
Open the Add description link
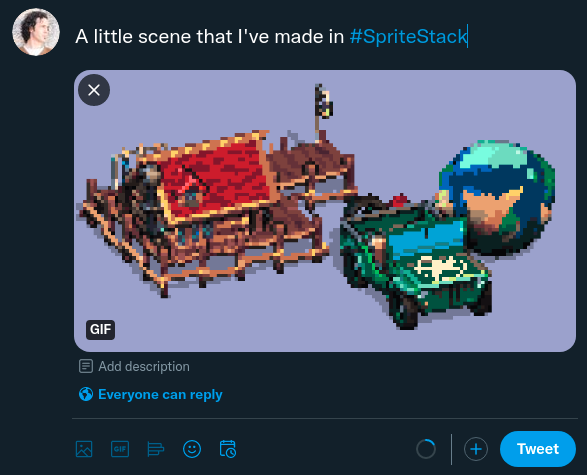click(144, 366)
